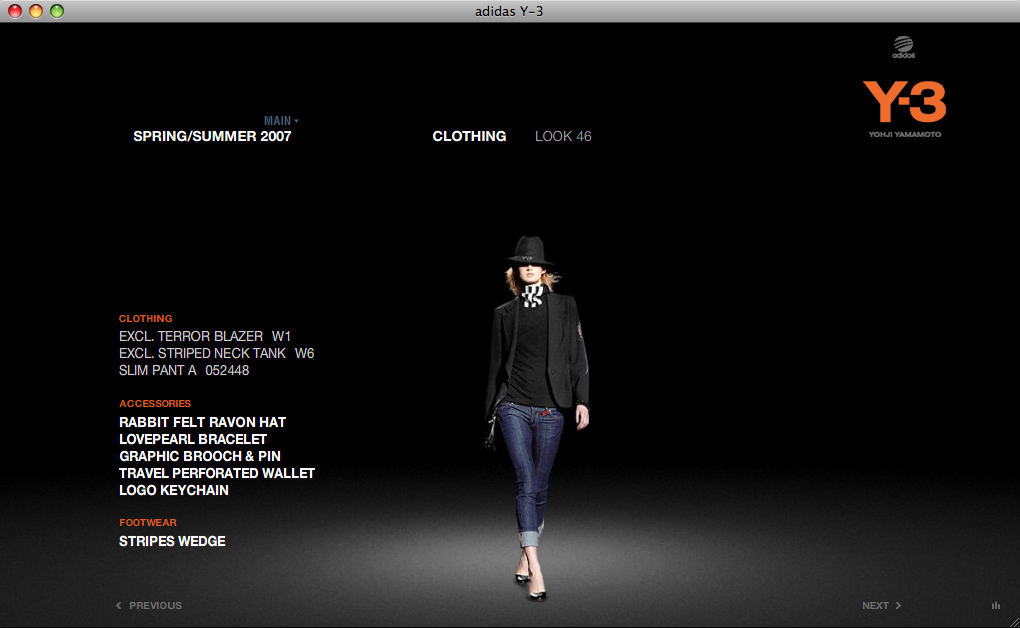This screenshot has height=628, width=1020.
Task: Click the orange FOOTWEAR category heading
Action: point(148,523)
